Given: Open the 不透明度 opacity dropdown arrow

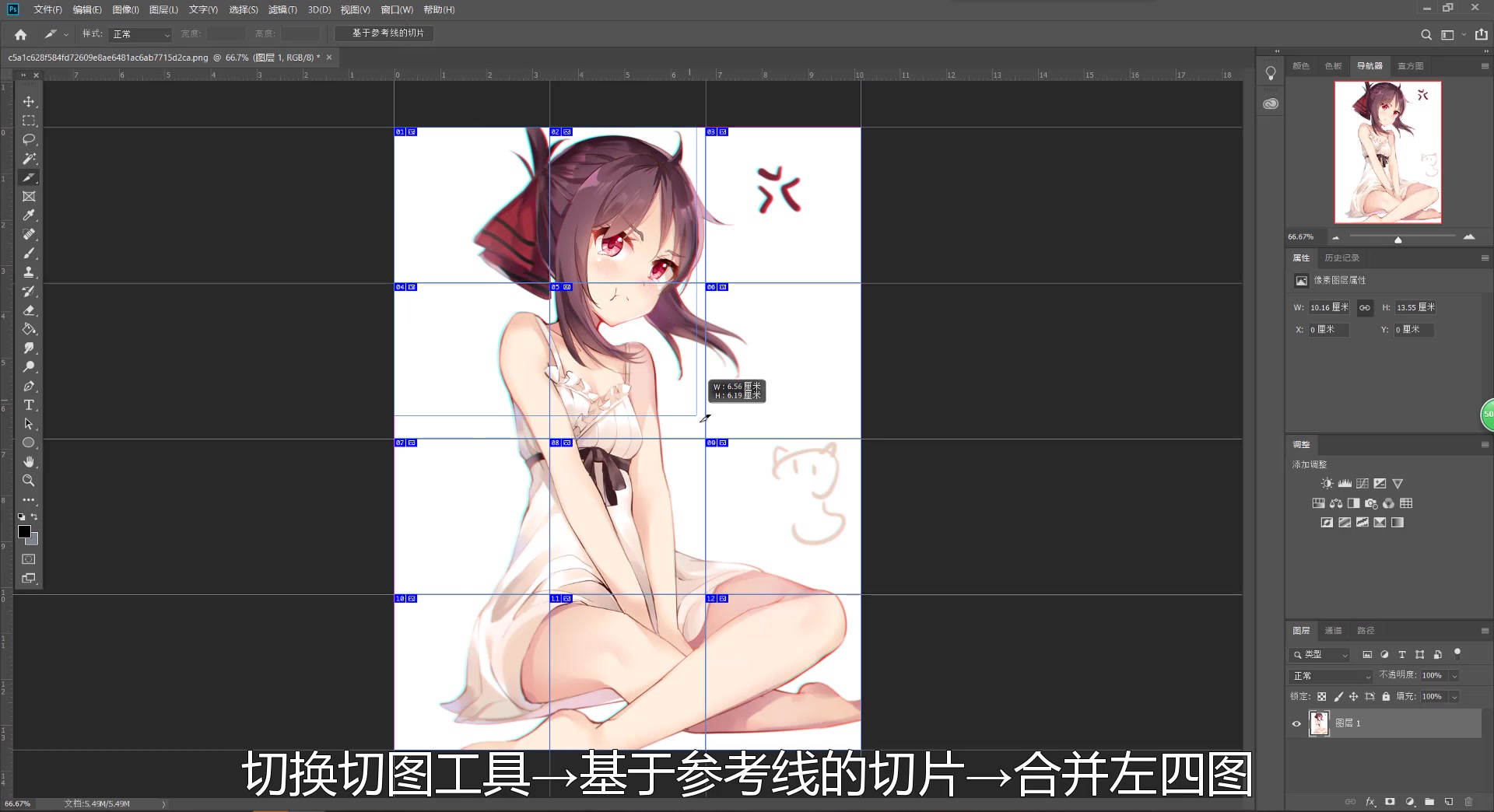Looking at the screenshot, I should pos(1454,676).
